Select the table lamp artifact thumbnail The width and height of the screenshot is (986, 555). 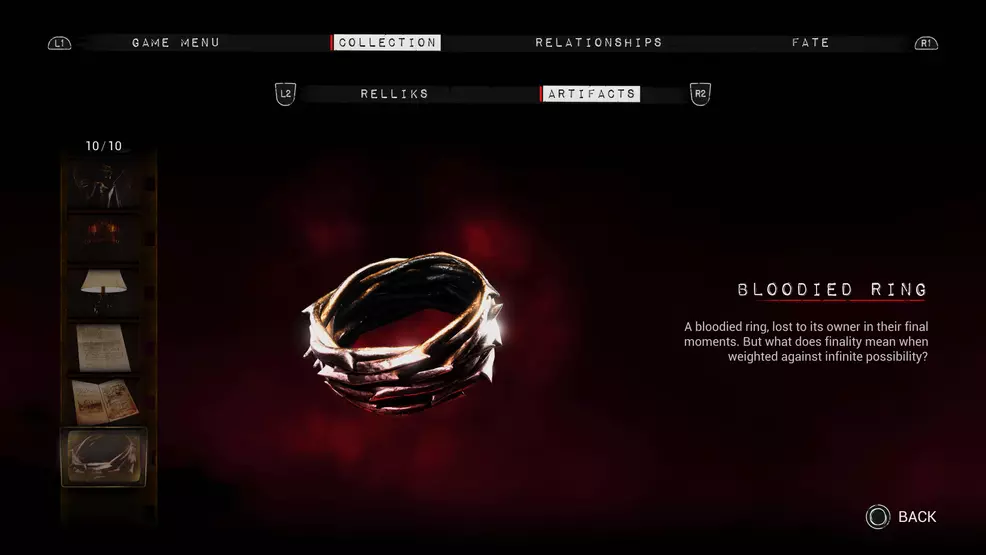104,292
